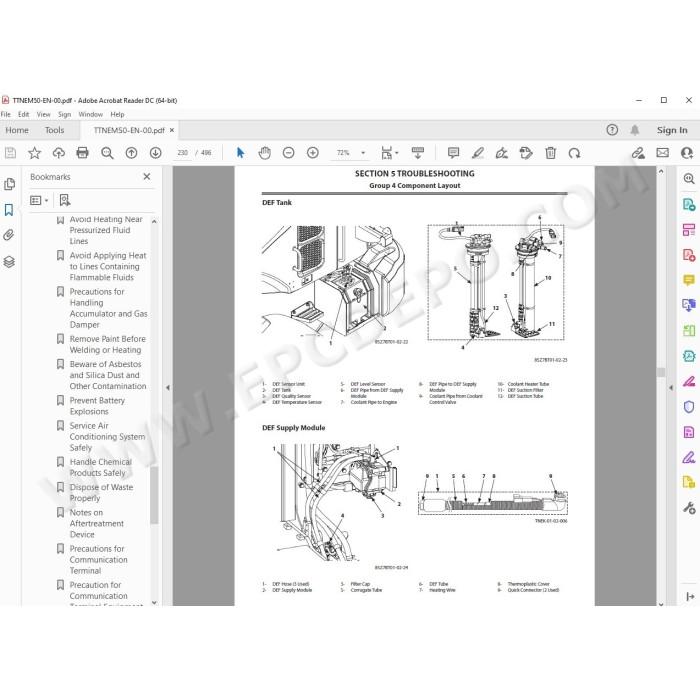700x700 pixels.
Task: Open the layers panel icon
Action: [9, 262]
